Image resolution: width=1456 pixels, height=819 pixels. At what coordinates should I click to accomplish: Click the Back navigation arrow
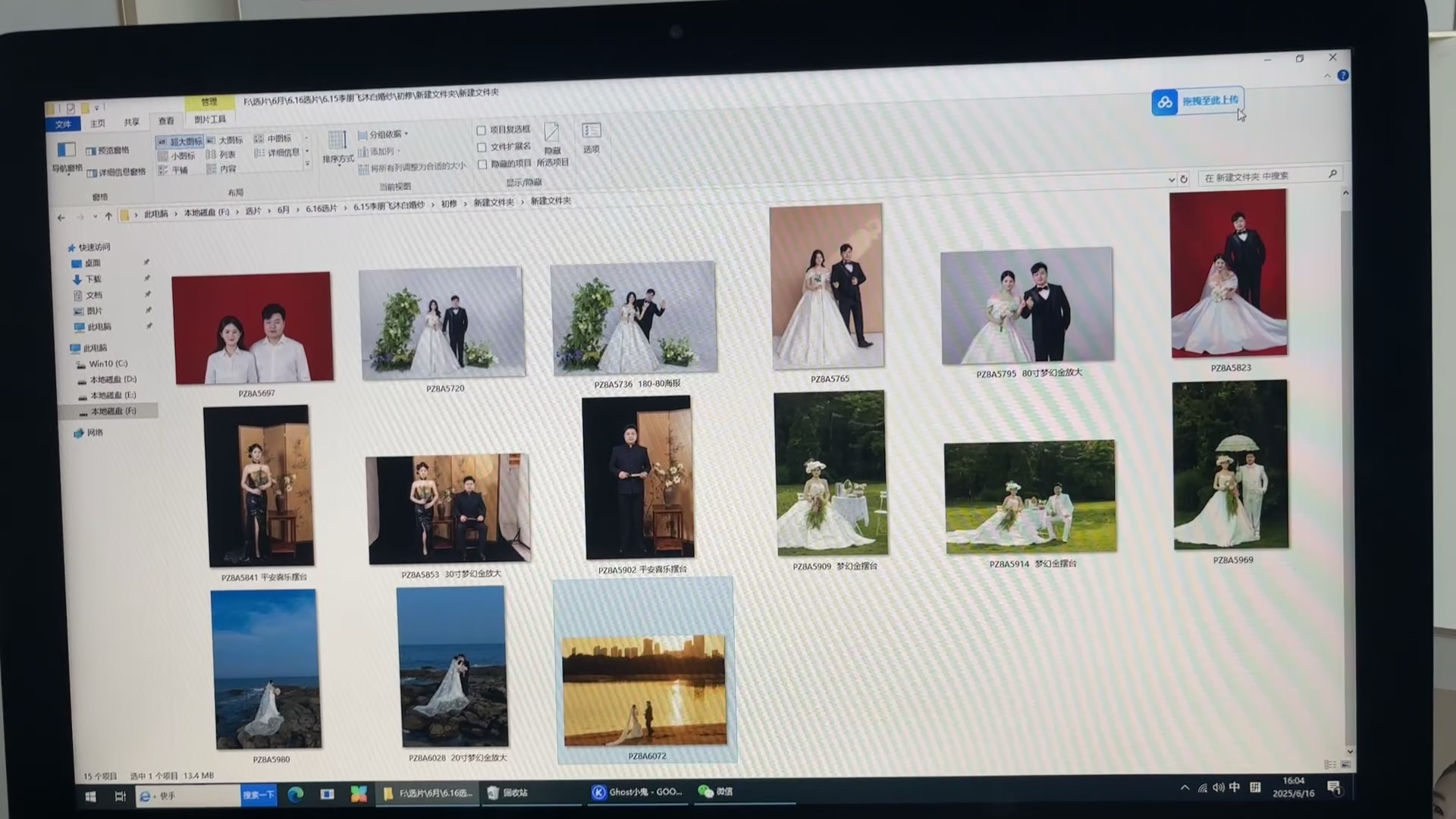(x=61, y=218)
